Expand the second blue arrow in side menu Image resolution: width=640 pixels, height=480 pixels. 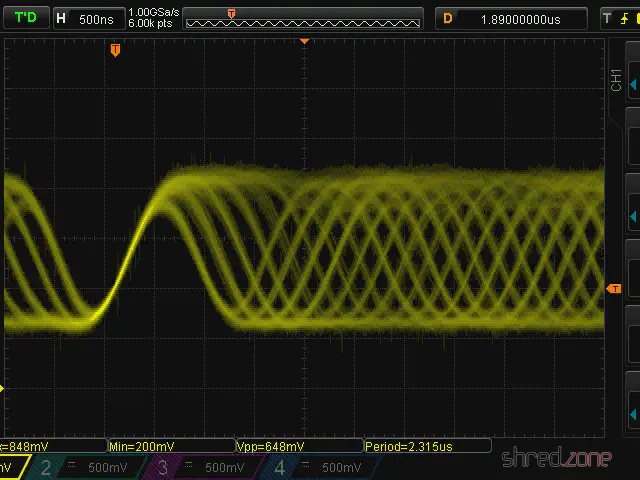pyautogui.click(x=632, y=150)
